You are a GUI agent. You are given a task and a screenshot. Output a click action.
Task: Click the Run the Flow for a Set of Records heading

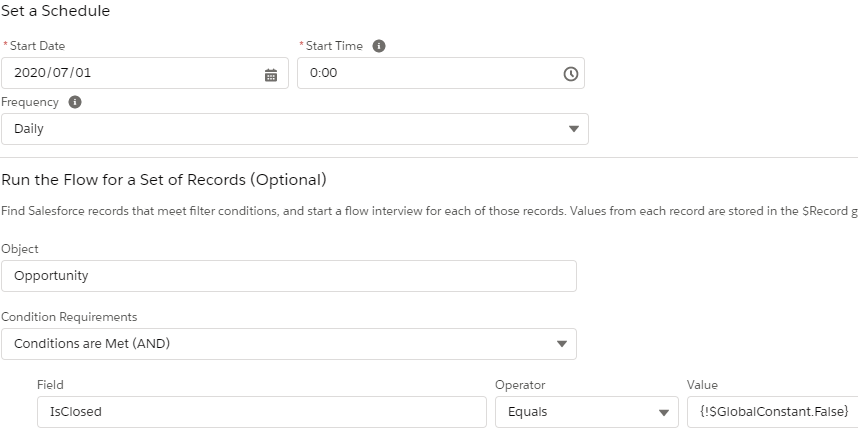pos(164,180)
